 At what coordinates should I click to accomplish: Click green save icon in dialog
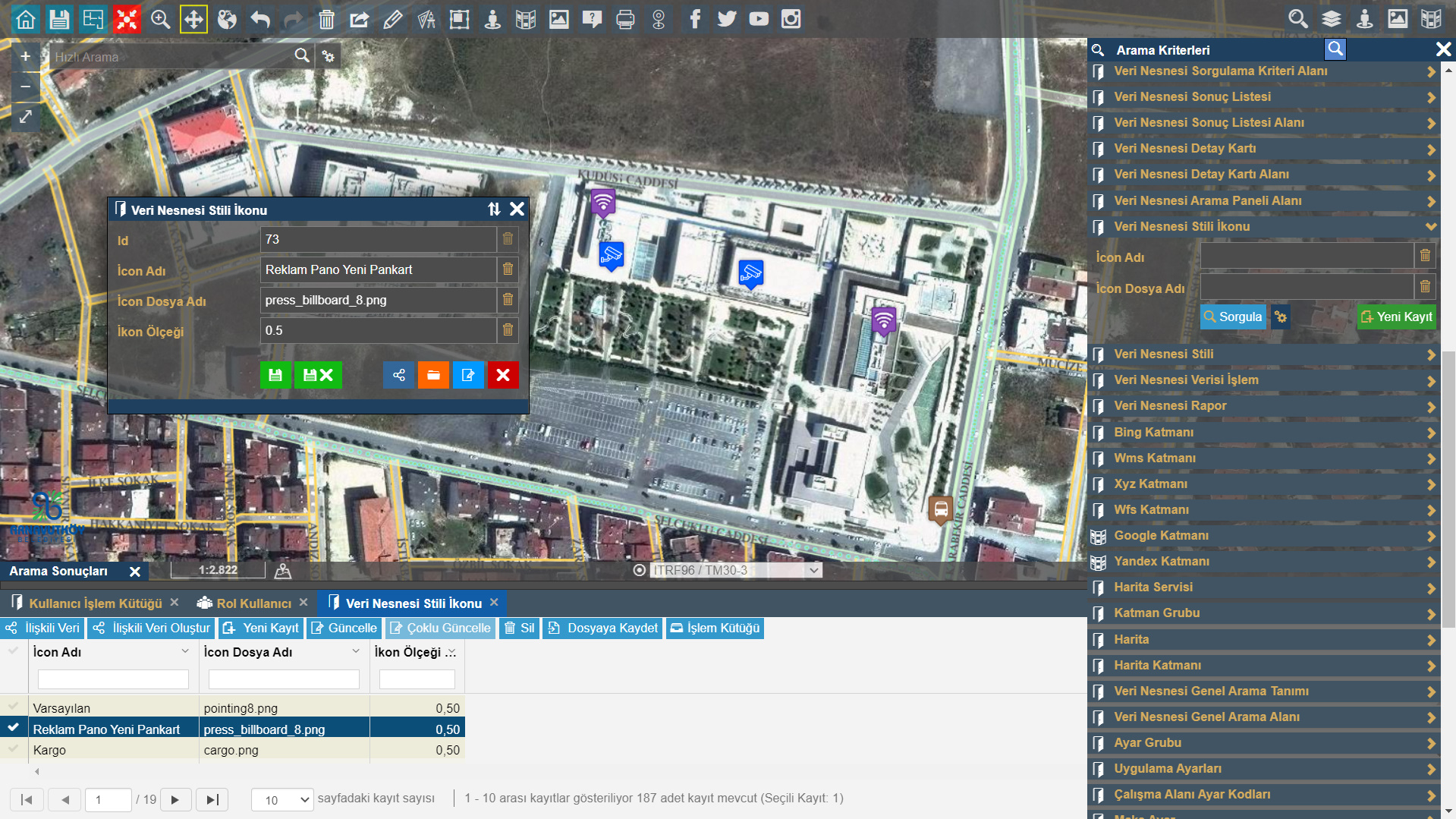coord(275,375)
